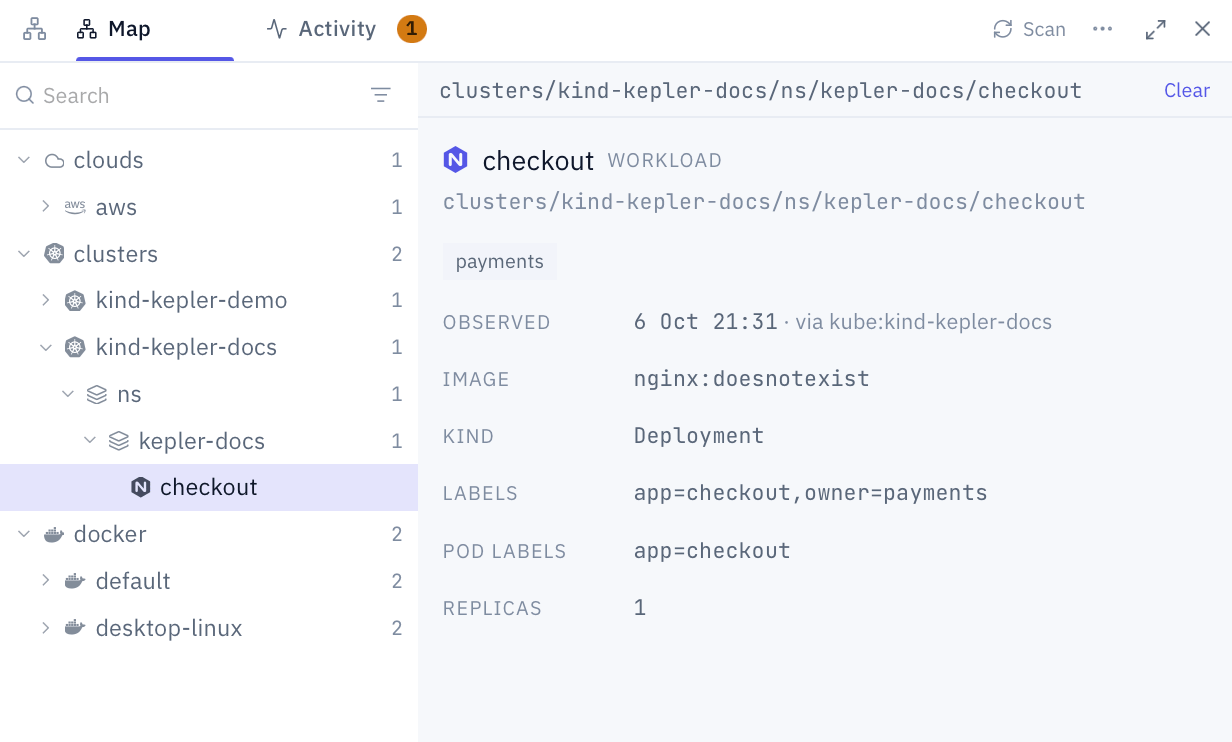The height and width of the screenshot is (742, 1232).
Task: Select the aws tree row label
Action: [x=116, y=207]
